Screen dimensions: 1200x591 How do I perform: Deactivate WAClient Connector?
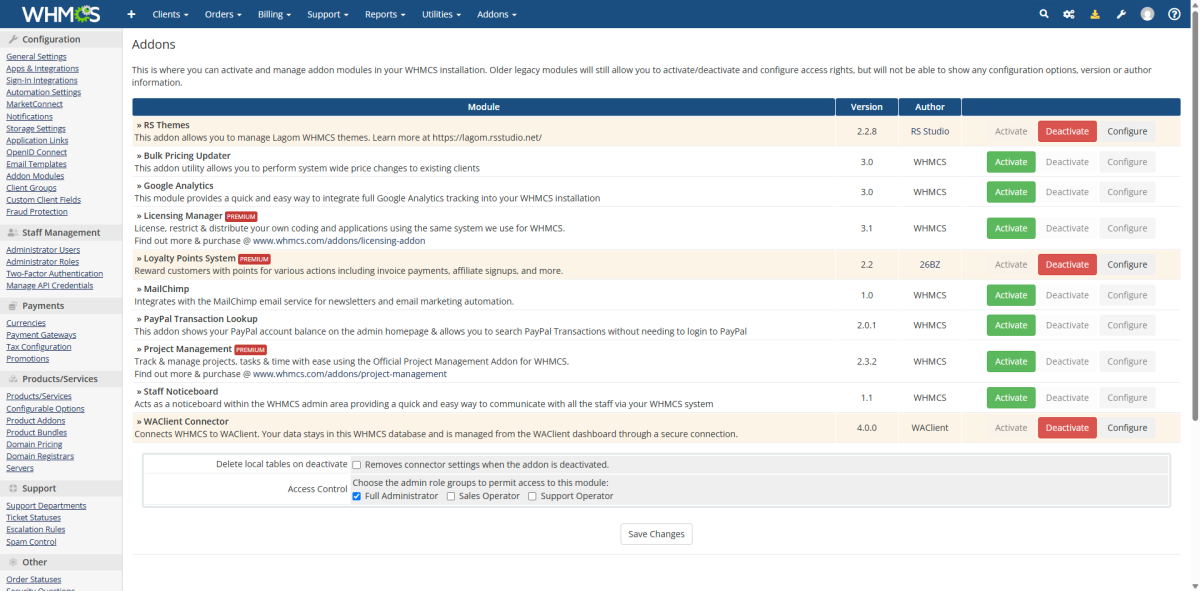(1067, 427)
